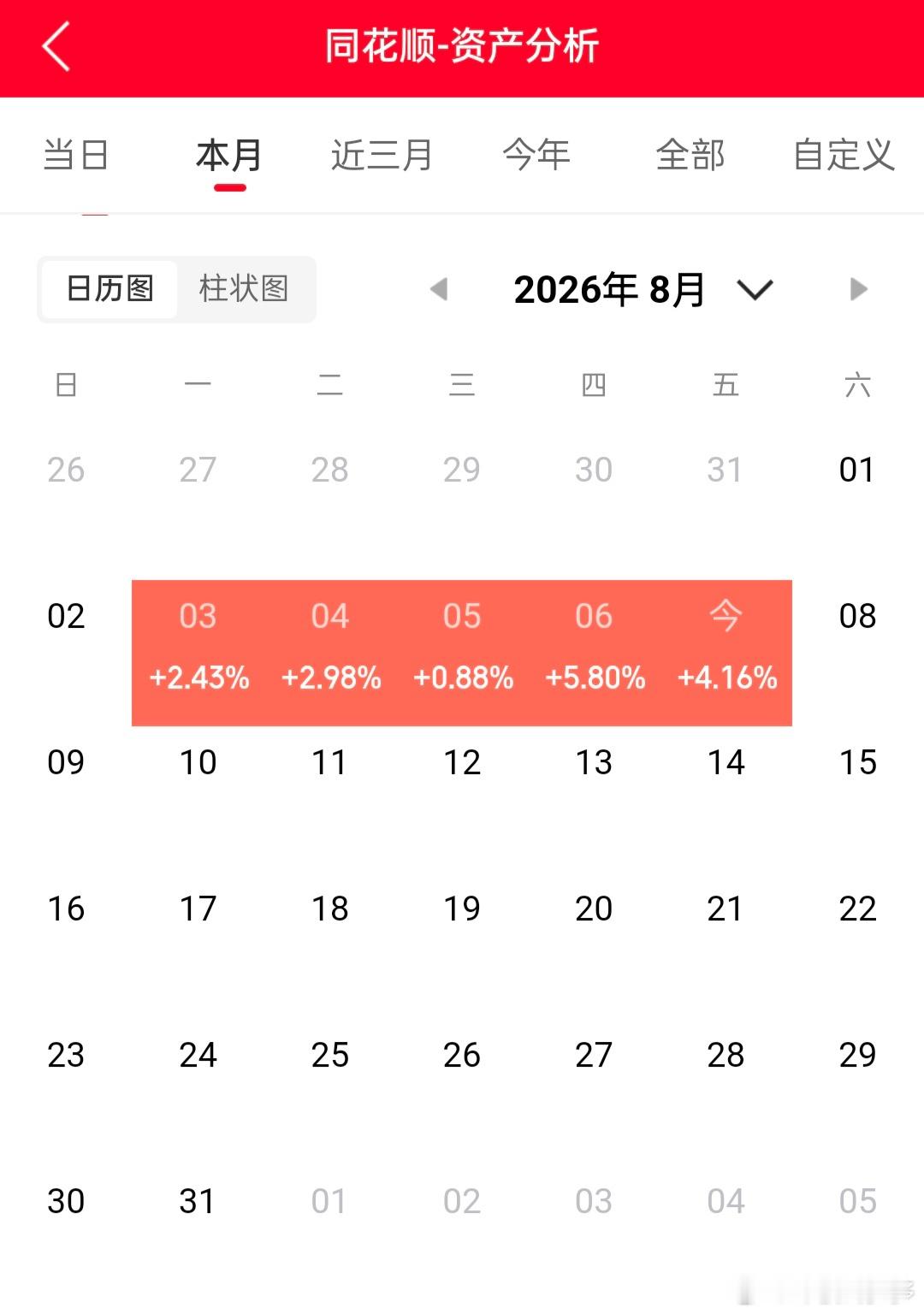Expand the 2026年 8月 month dropdown chevron
The height and width of the screenshot is (1314, 924).
click(755, 290)
